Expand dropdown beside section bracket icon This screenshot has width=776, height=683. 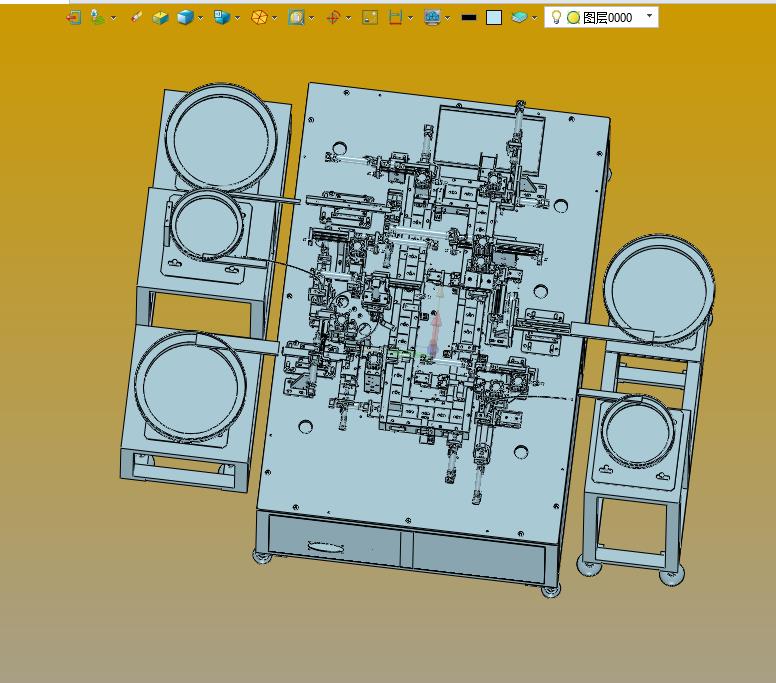411,18
